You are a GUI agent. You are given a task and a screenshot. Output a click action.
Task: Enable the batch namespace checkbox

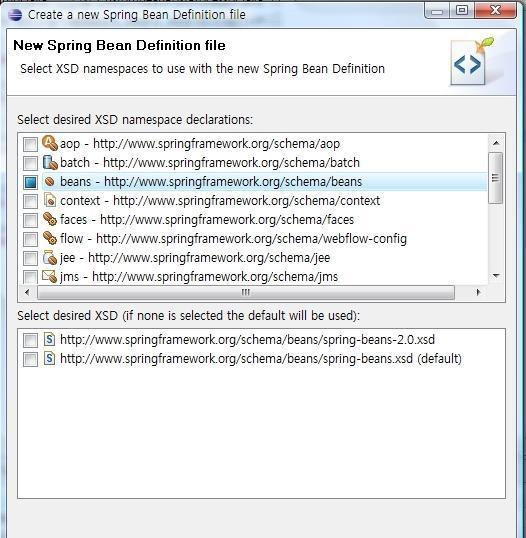pos(30,163)
